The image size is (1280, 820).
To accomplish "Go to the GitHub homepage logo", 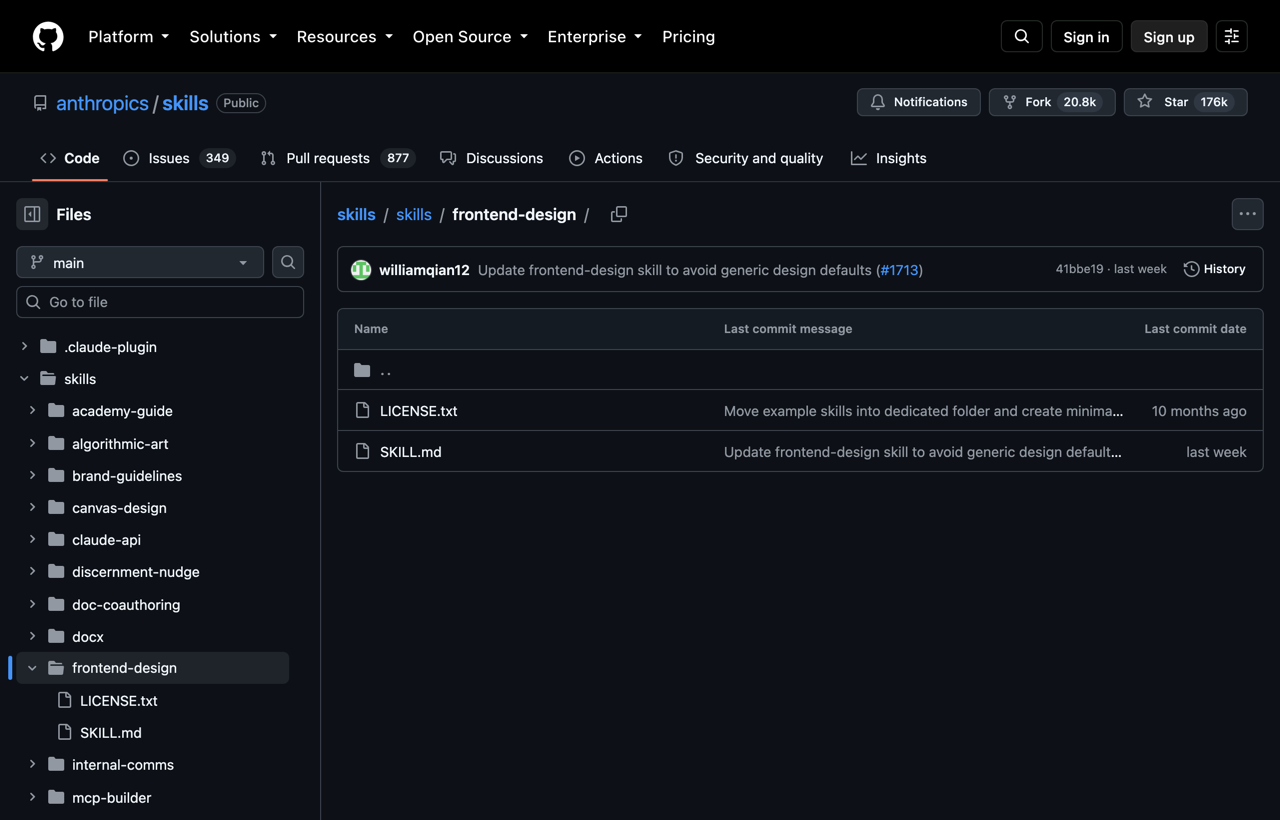I will pos(48,37).
